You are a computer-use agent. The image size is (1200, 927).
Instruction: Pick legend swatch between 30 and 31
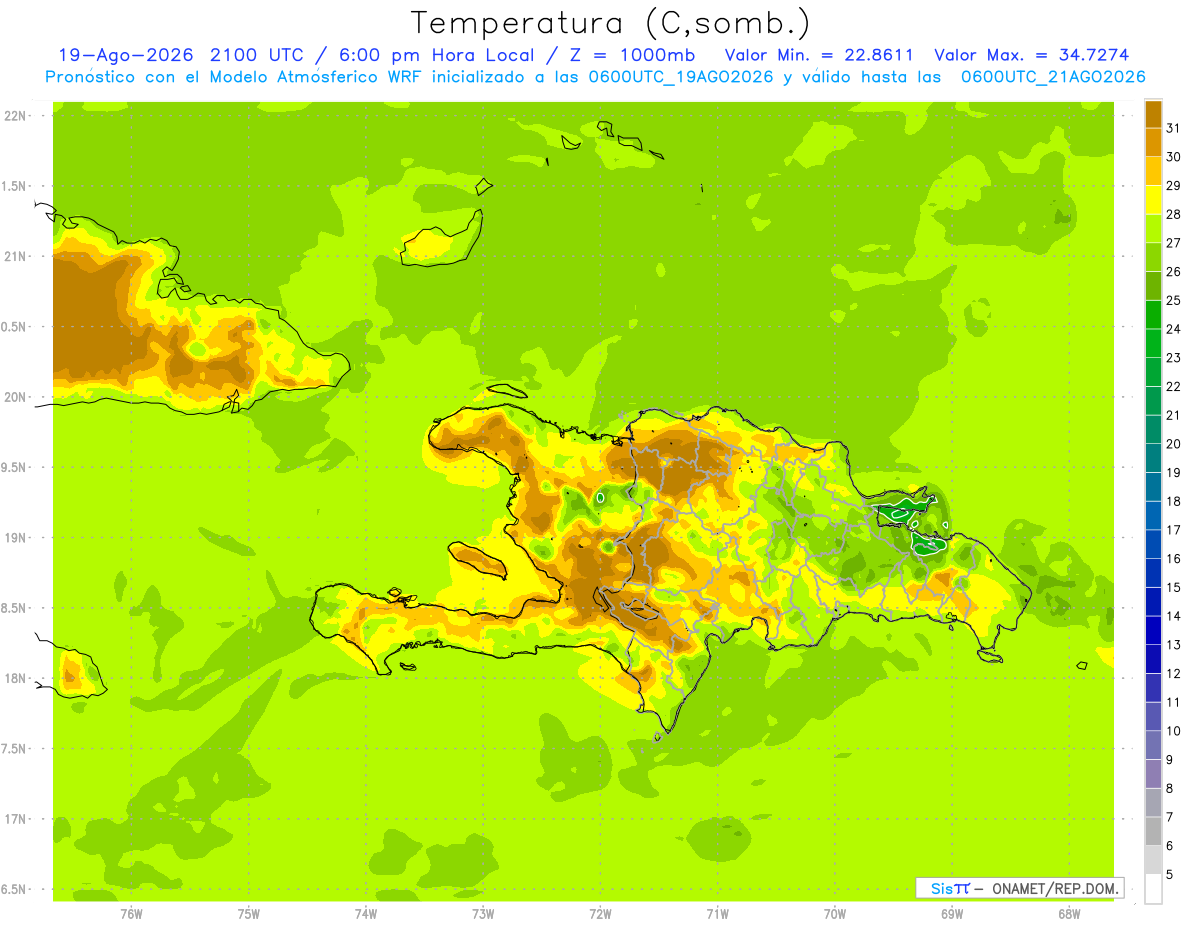coord(1153,142)
